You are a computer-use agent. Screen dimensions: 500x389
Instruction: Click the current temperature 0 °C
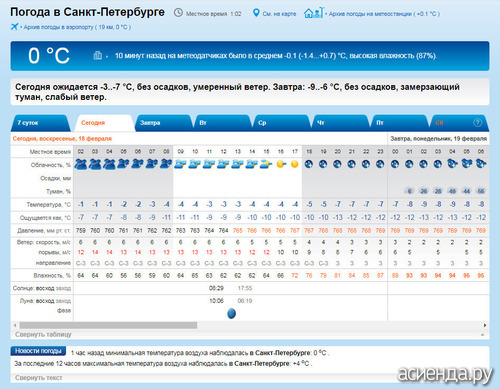(49, 55)
